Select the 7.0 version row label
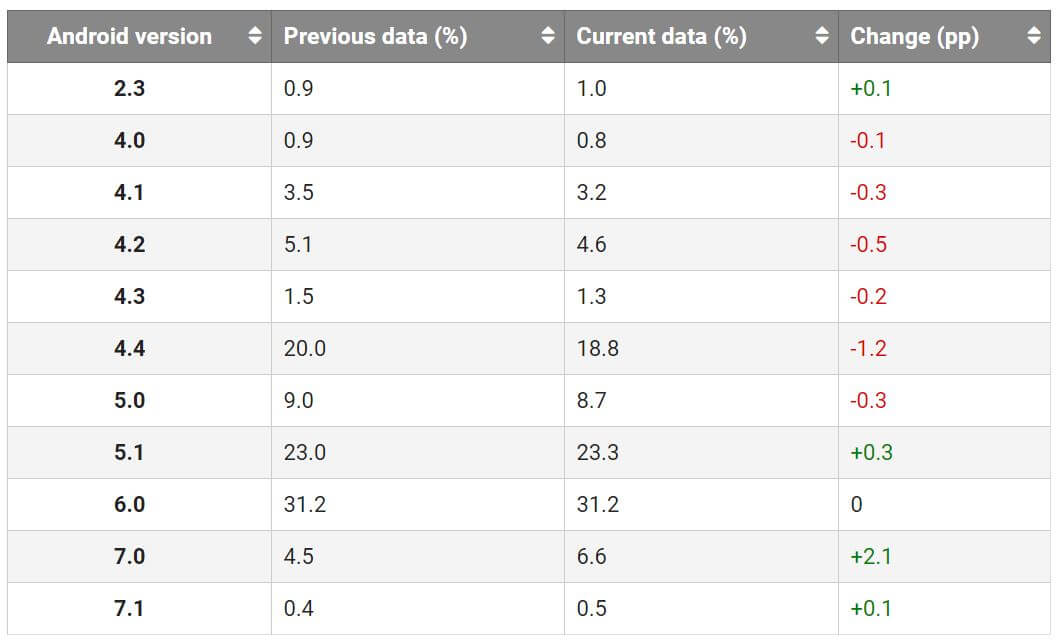This screenshot has width=1057, height=643. pyautogui.click(x=129, y=556)
